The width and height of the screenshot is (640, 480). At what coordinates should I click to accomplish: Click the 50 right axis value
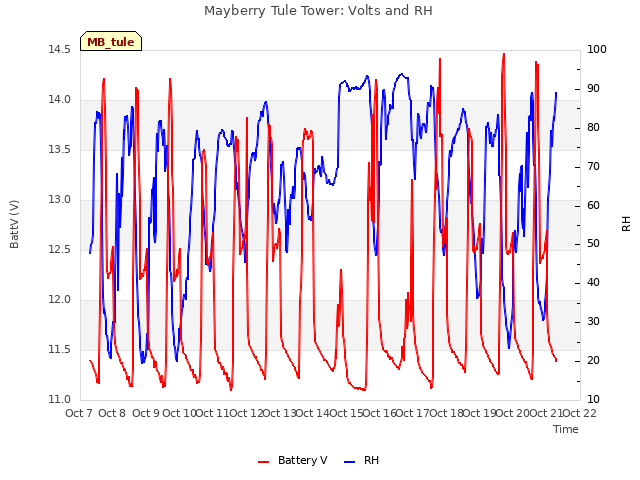pos(593,244)
